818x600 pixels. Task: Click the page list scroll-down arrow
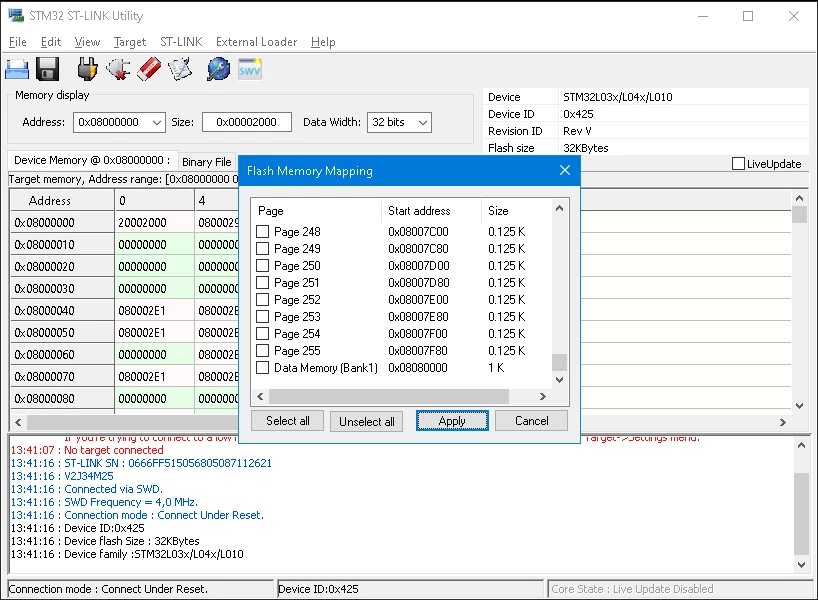tap(559, 379)
